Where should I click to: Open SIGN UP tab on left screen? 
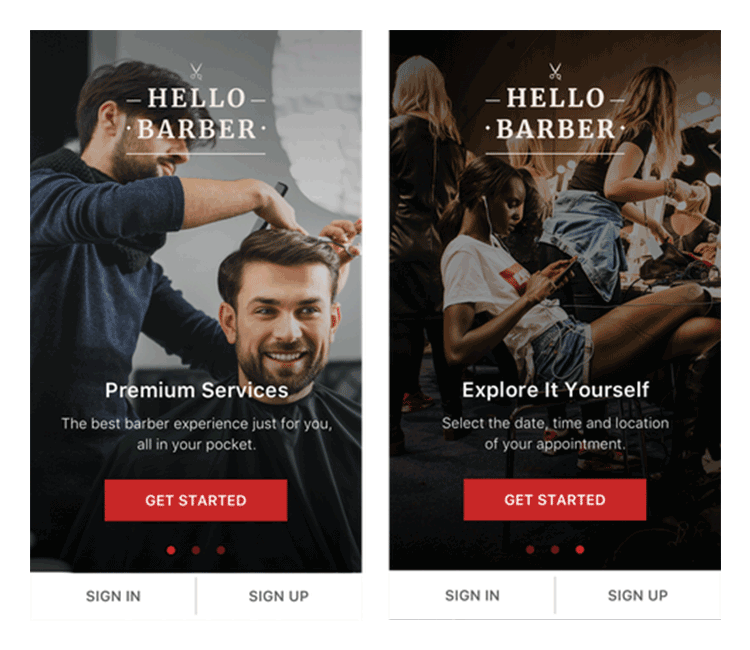coord(279,596)
